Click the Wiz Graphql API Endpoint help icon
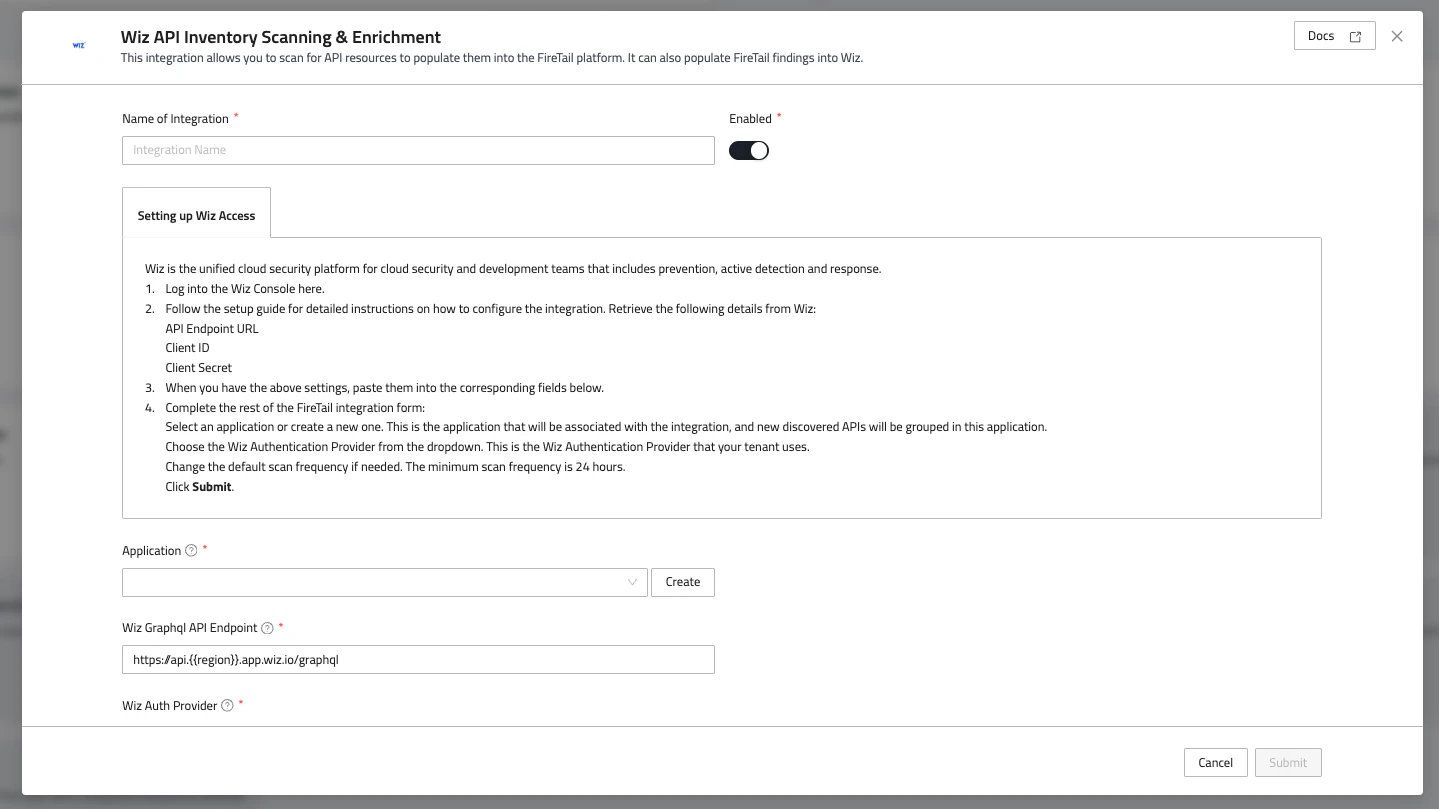1439x809 pixels. 267,628
